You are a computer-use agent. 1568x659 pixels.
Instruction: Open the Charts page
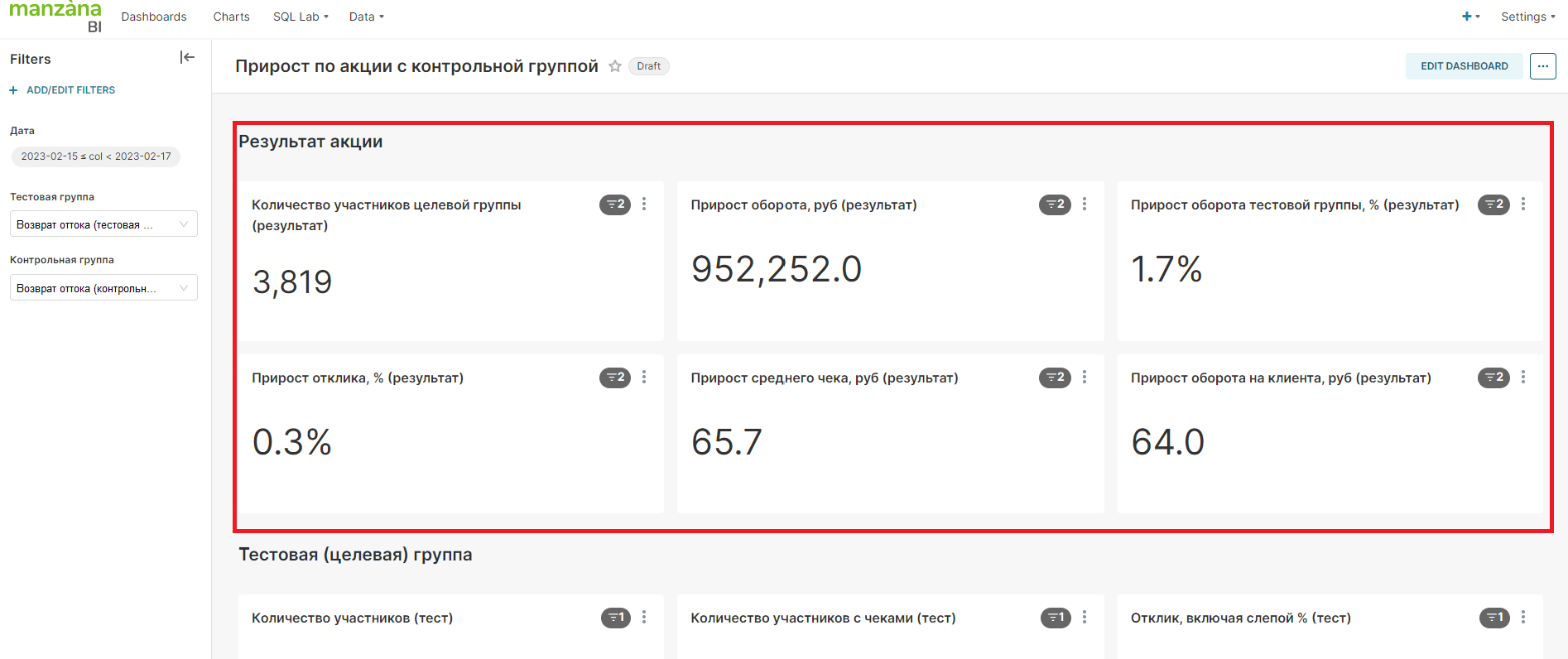231,17
